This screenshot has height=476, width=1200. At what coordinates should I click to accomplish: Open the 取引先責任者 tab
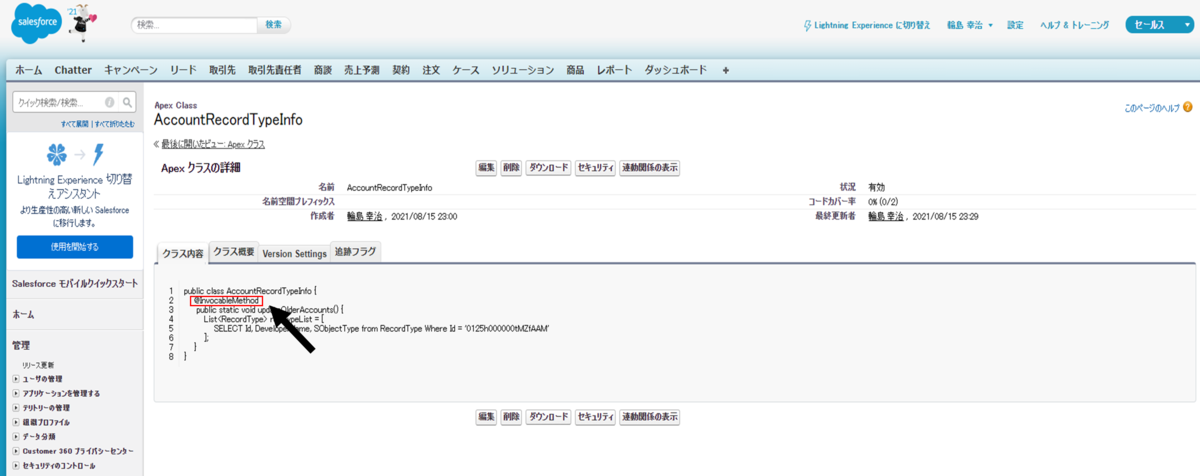pos(275,70)
